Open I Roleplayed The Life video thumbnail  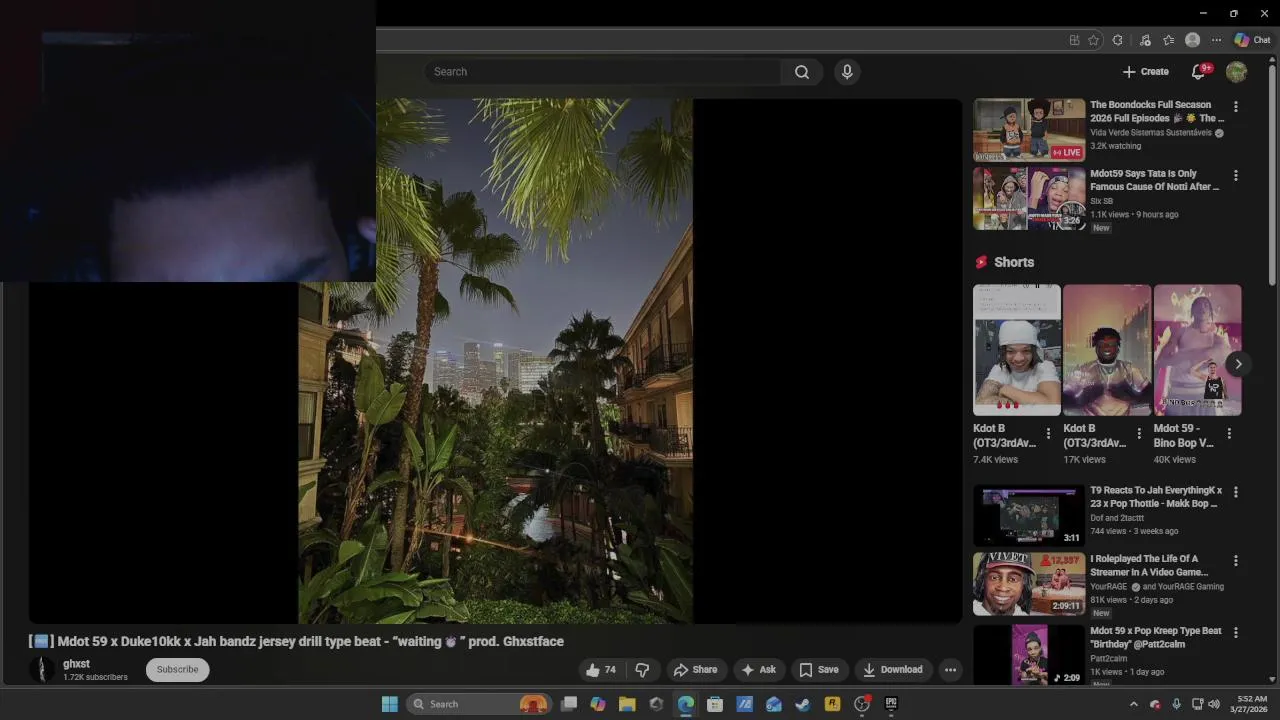click(1029, 584)
